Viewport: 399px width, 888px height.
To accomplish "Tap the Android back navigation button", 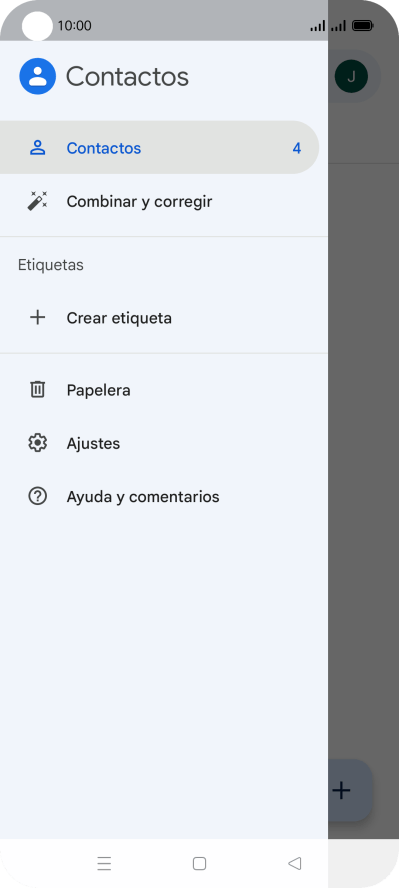I will point(294,863).
